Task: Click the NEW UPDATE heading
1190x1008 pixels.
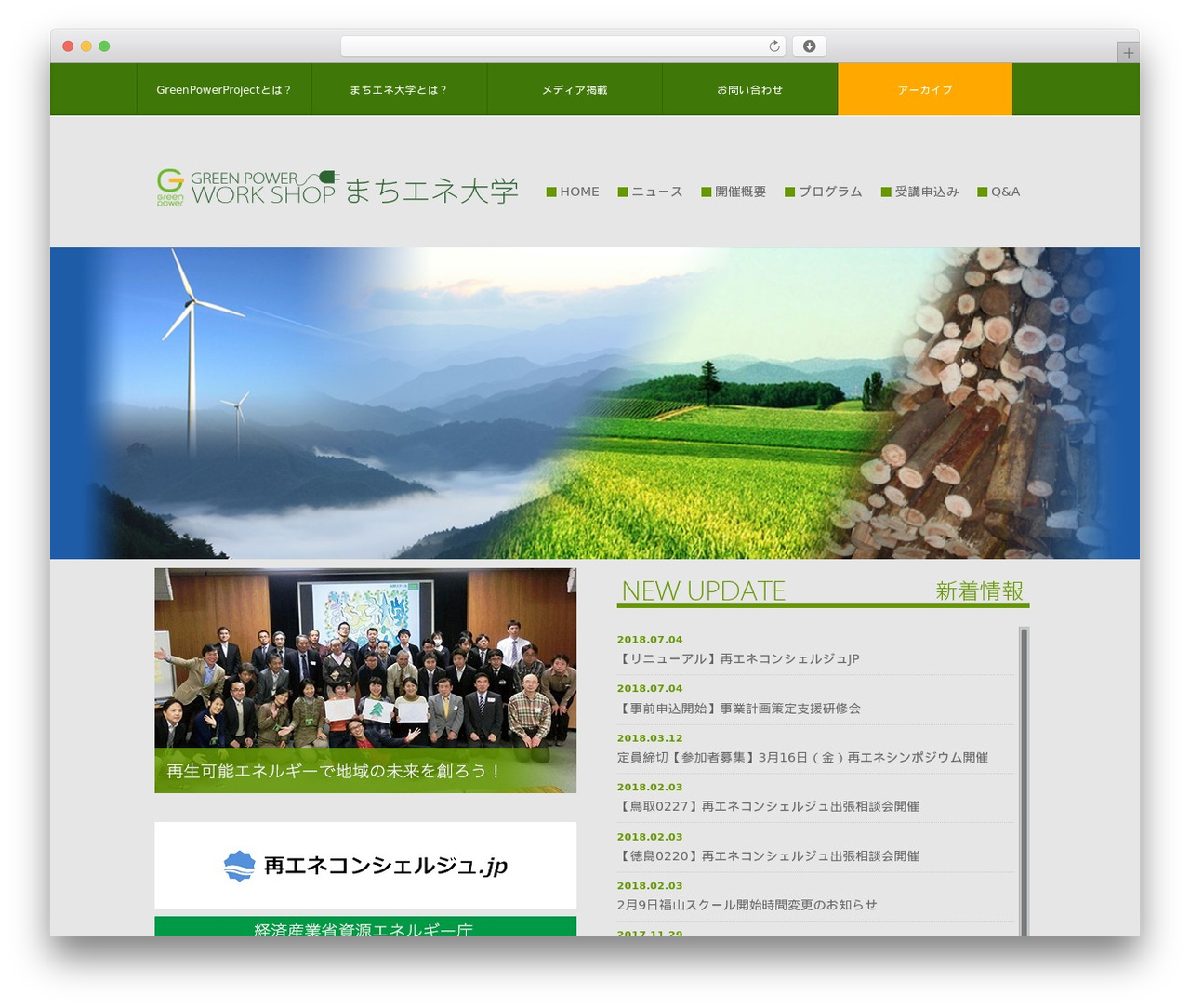Action: pyautogui.click(x=703, y=590)
